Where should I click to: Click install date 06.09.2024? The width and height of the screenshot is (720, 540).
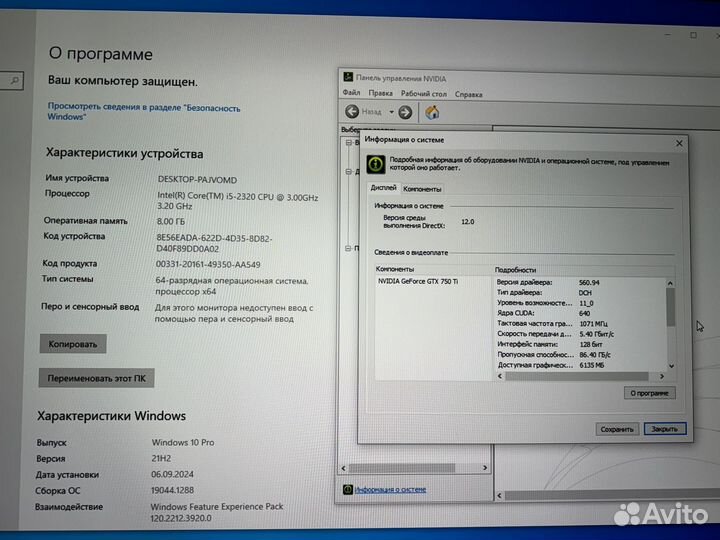pos(172,474)
